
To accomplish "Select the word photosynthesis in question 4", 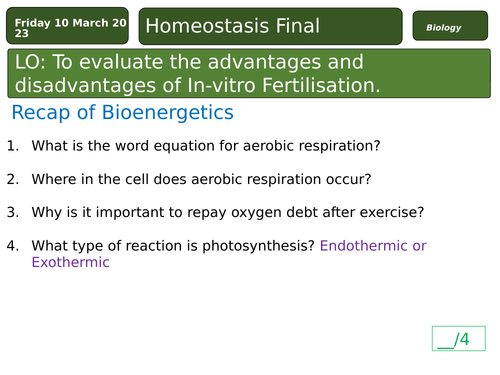I will [x=258, y=246].
